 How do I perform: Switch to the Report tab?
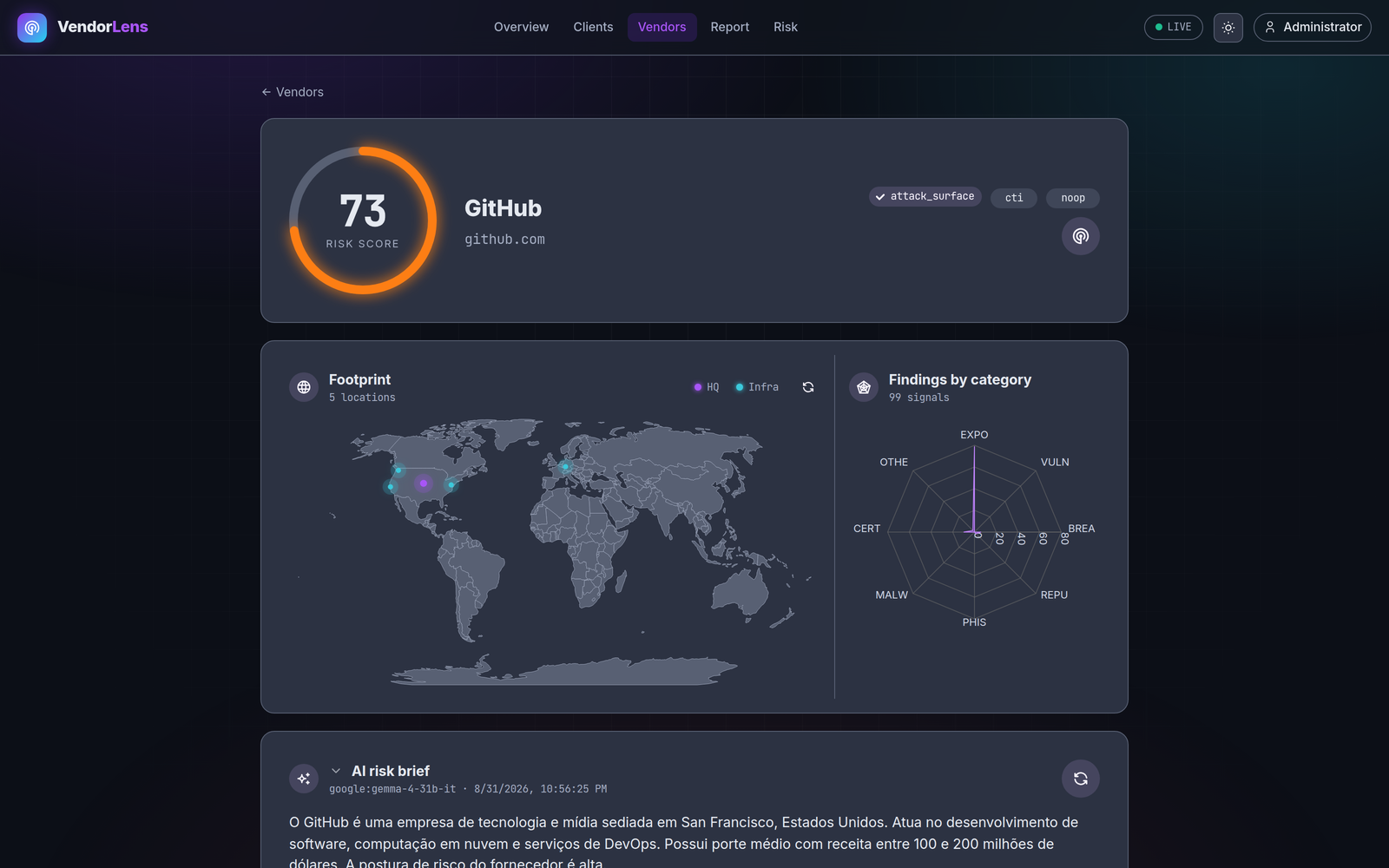coord(729,27)
